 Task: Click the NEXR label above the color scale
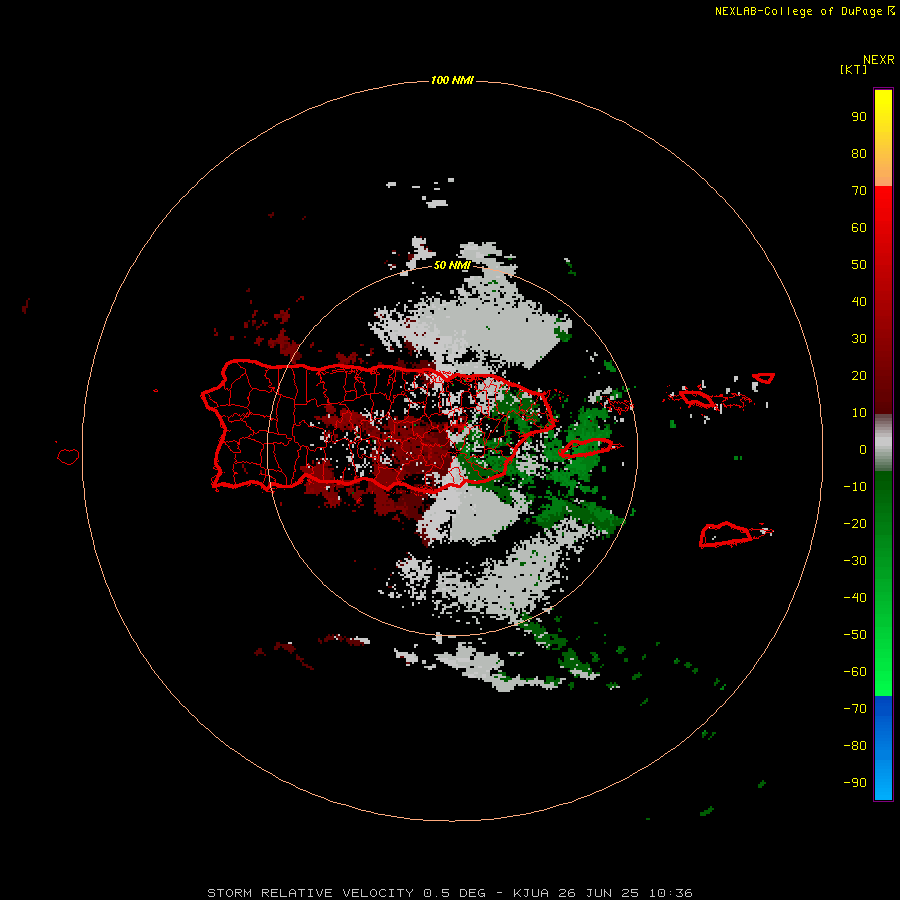pyautogui.click(x=879, y=60)
